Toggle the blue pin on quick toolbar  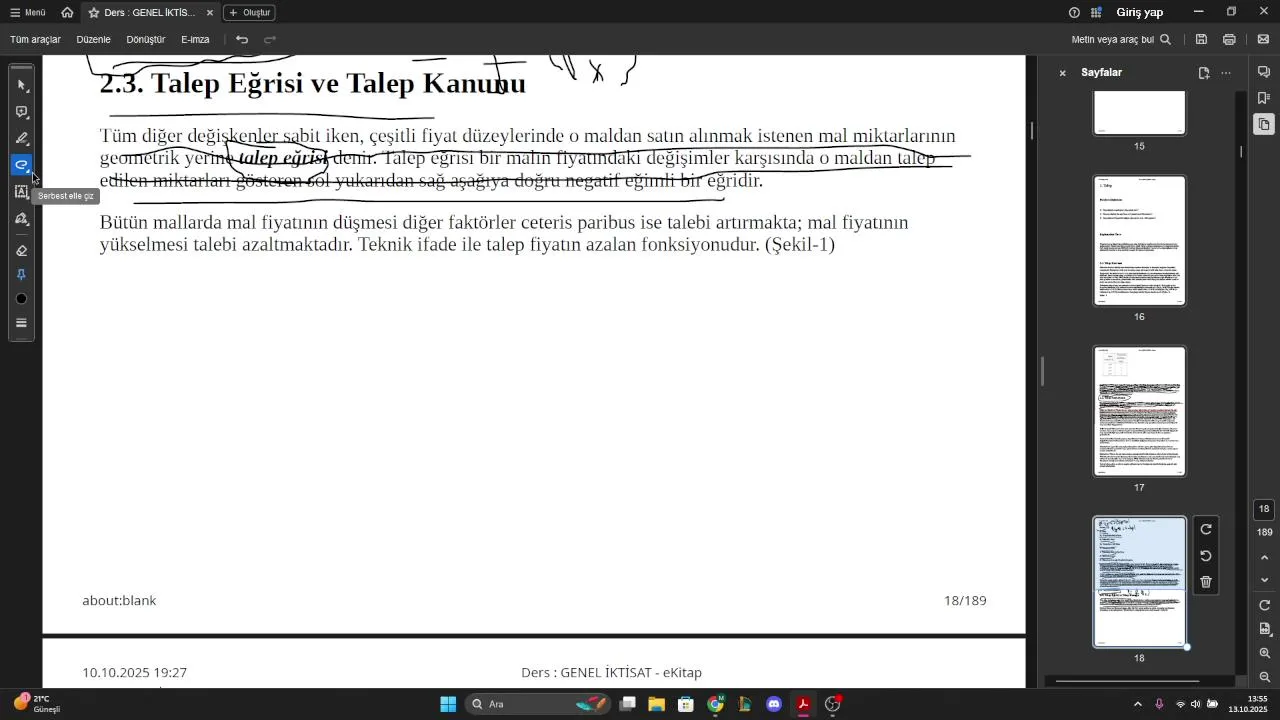[22, 275]
